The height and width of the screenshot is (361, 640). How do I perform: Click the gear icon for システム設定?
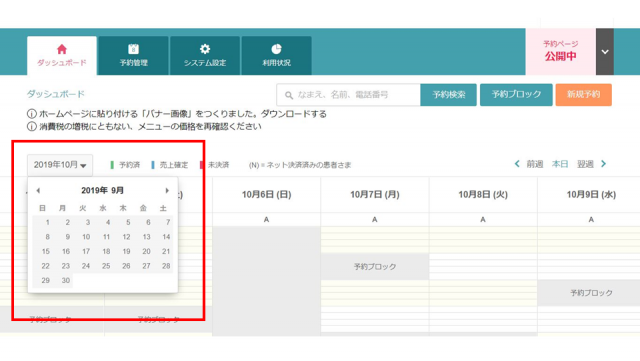tap(205, 49)
